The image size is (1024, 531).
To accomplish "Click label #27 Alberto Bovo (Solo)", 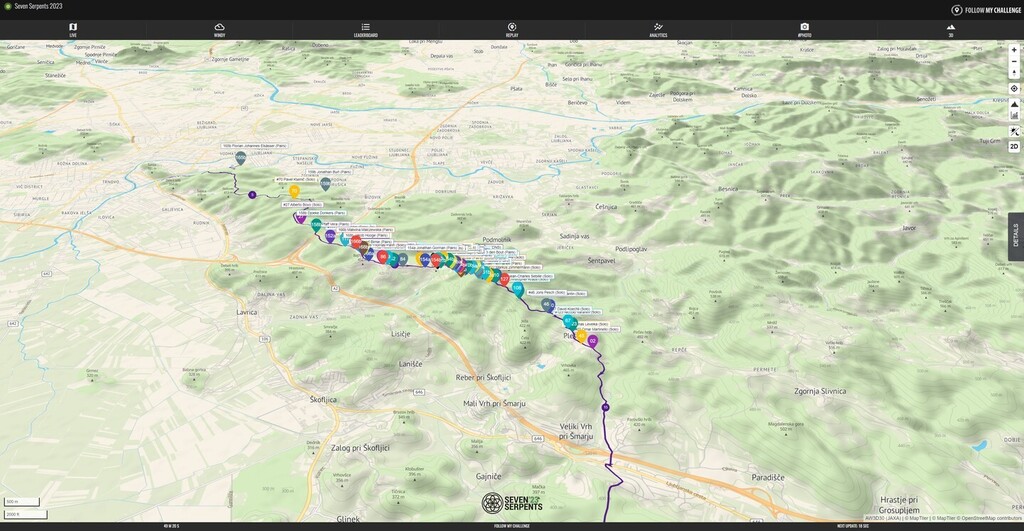I will point(302,204).
